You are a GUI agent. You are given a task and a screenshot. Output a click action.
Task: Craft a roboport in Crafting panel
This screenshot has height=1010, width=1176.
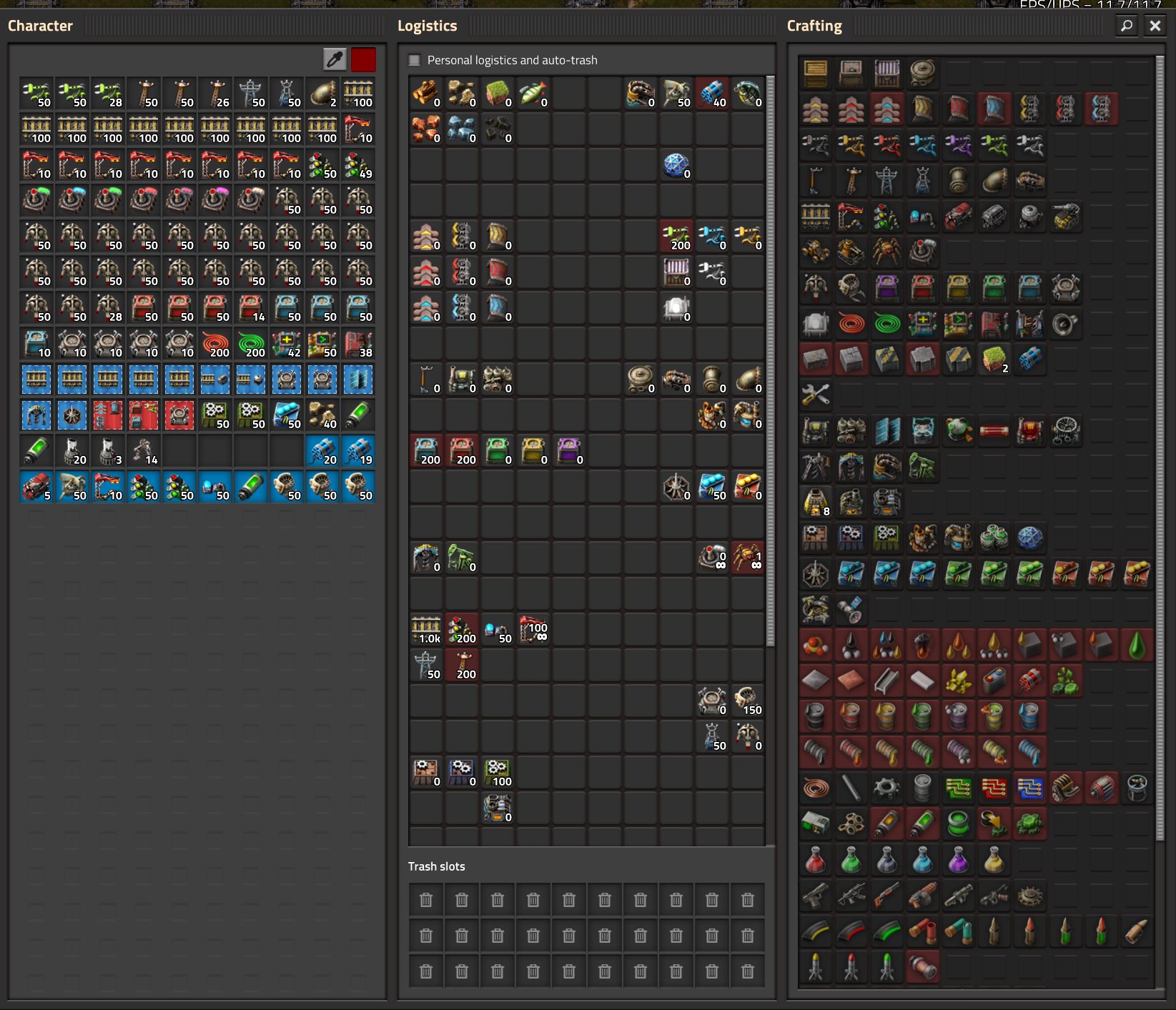tap(1066, 287)
